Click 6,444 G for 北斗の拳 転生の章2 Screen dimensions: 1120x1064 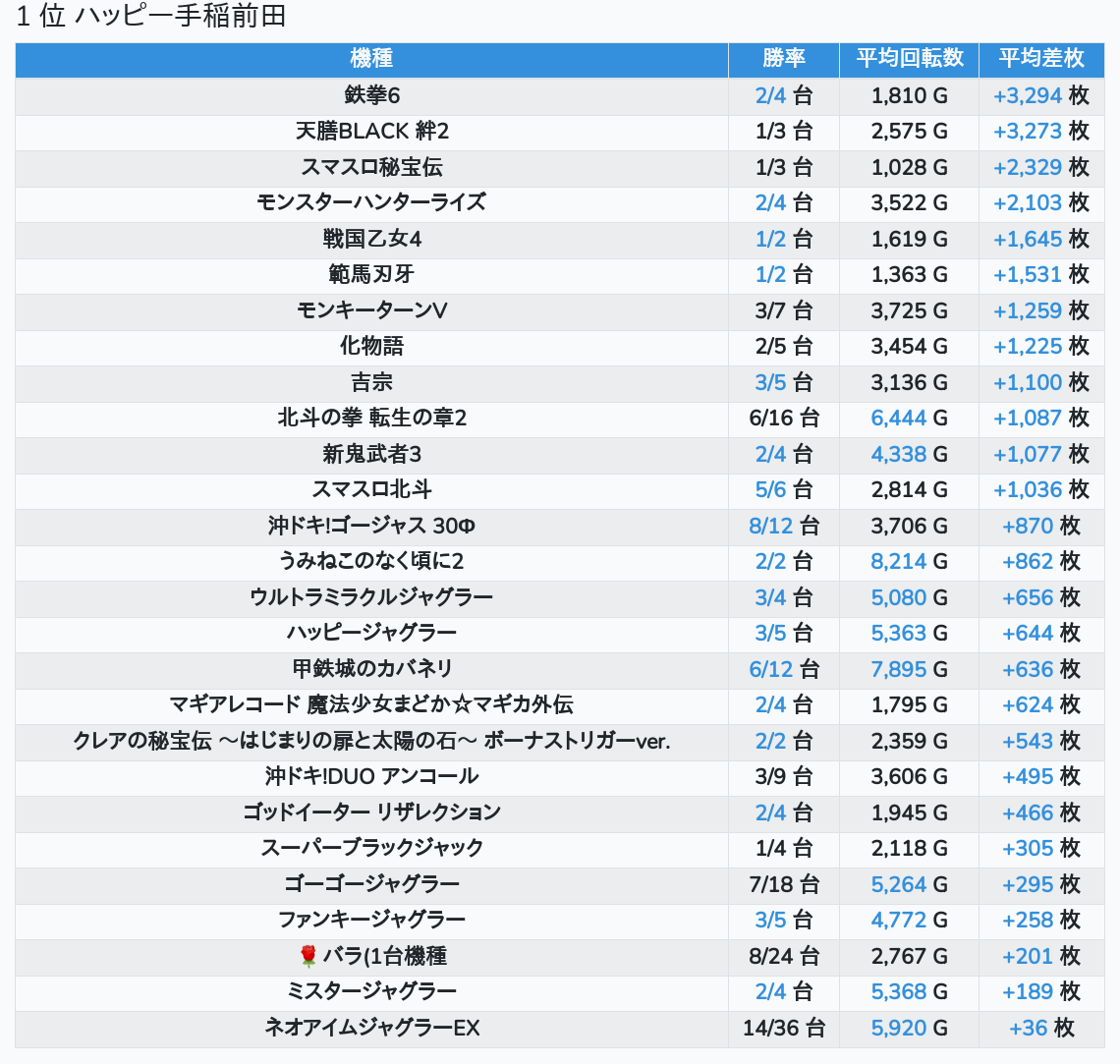tap(898, 418)
